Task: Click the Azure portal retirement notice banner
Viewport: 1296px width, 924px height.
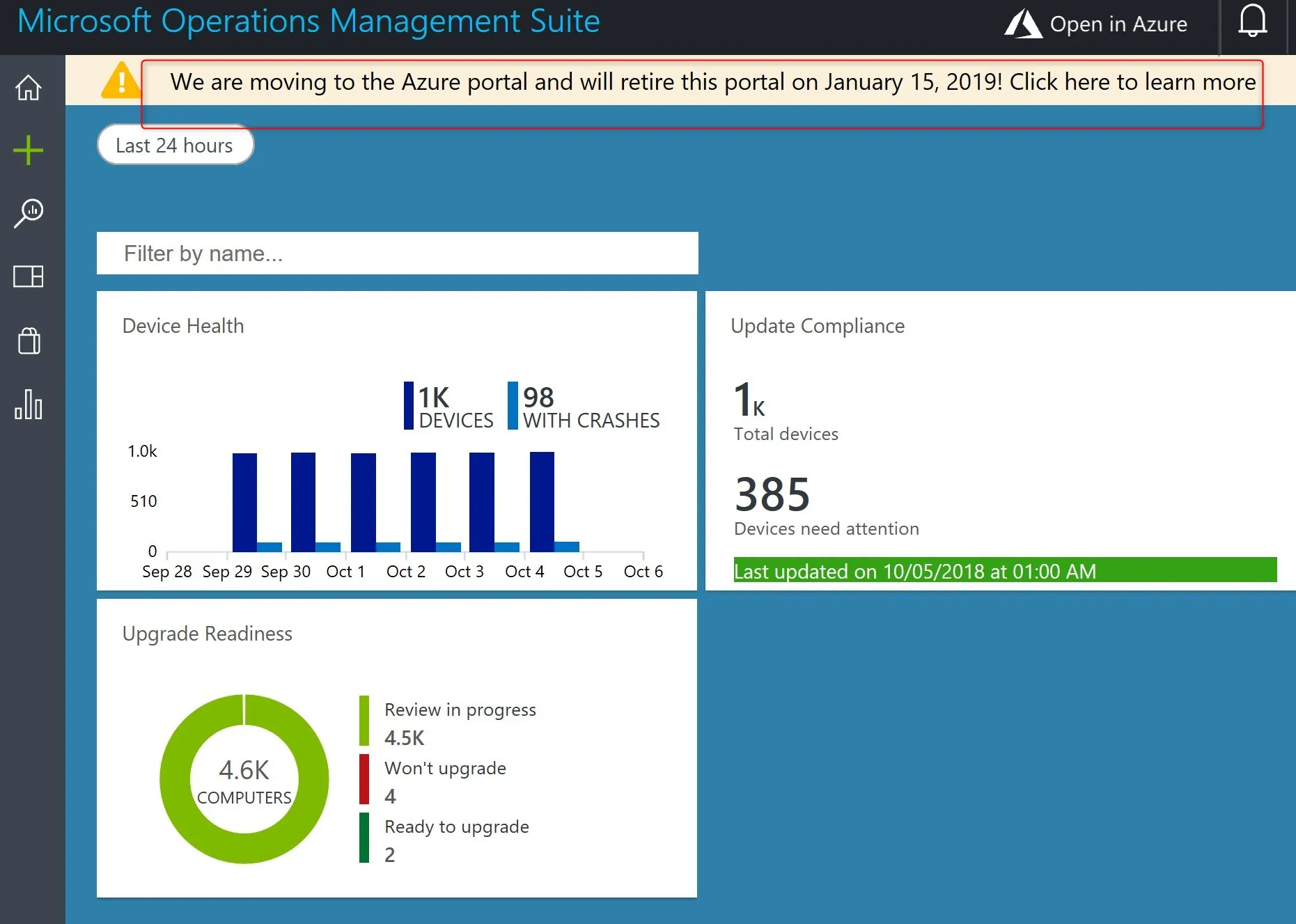Action: coord(713,82)
